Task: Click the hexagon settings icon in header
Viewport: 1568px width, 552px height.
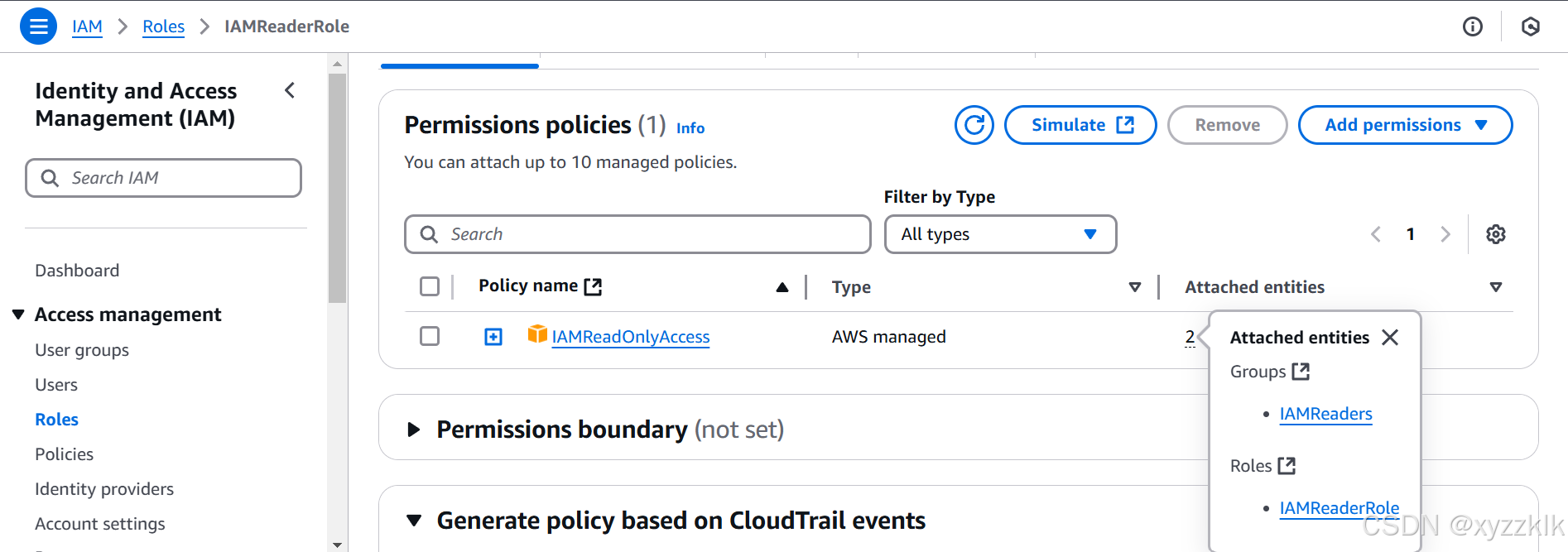Action: [1530, 26]
